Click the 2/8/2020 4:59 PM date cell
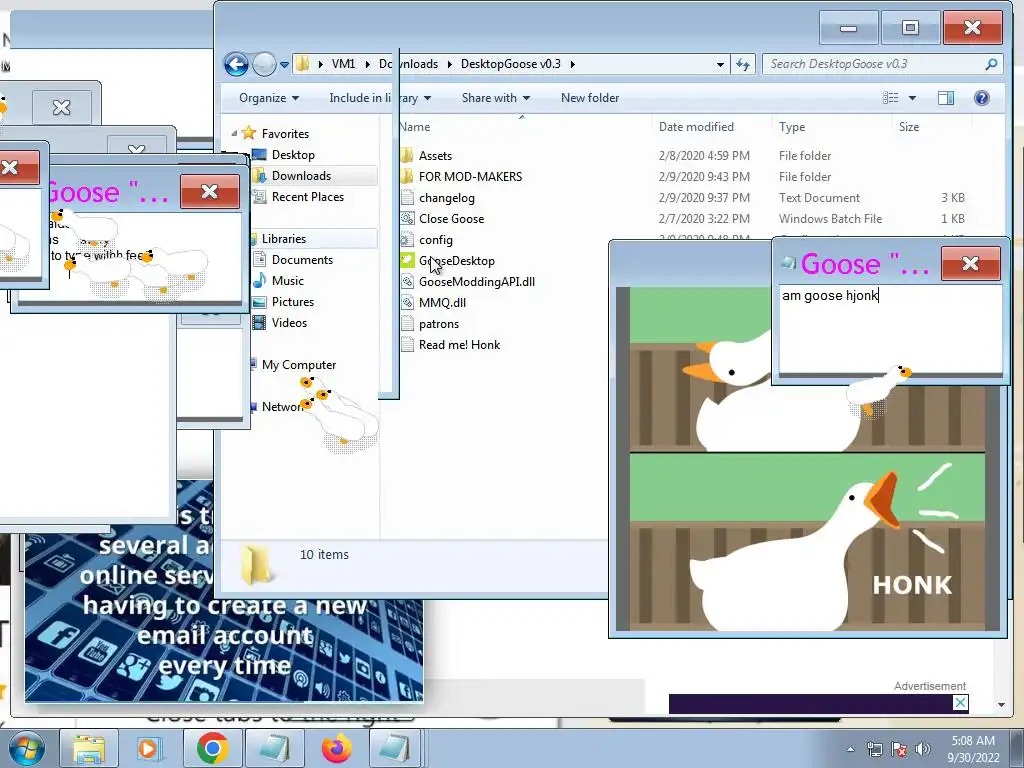The width and height of the screenshot is (1024, 768). click(x=704, y=155)
